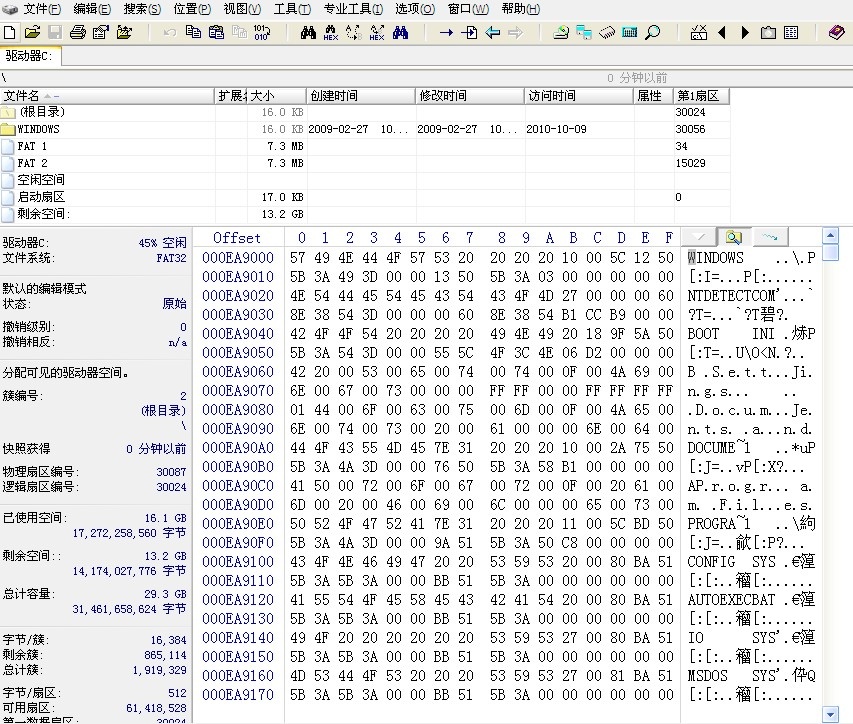Click the blue back arrow icon
Viewport: 853px width, 724px height.
tap(492, 33)
